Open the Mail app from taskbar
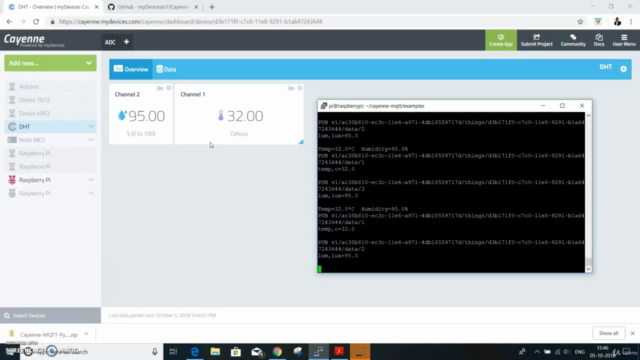 pyautogui.click(x=257, y=351)
